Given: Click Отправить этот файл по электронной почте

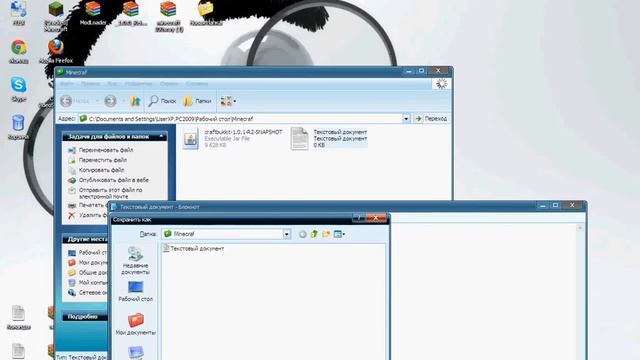Looking at the screenshot, I should pyautogui.click(x=110, y=193).
